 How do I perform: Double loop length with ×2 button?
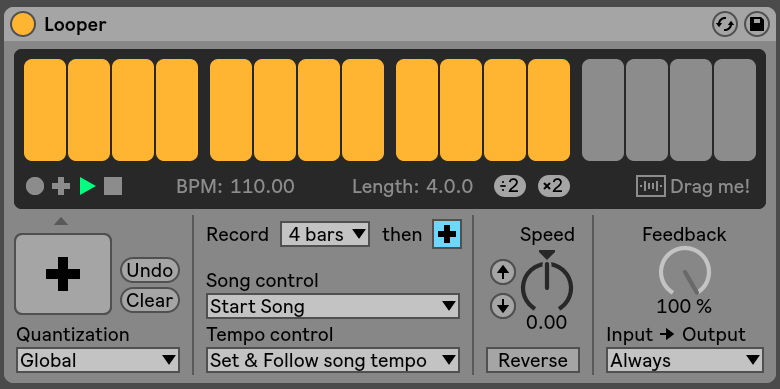pyautogui.click(x=554, y=186)
